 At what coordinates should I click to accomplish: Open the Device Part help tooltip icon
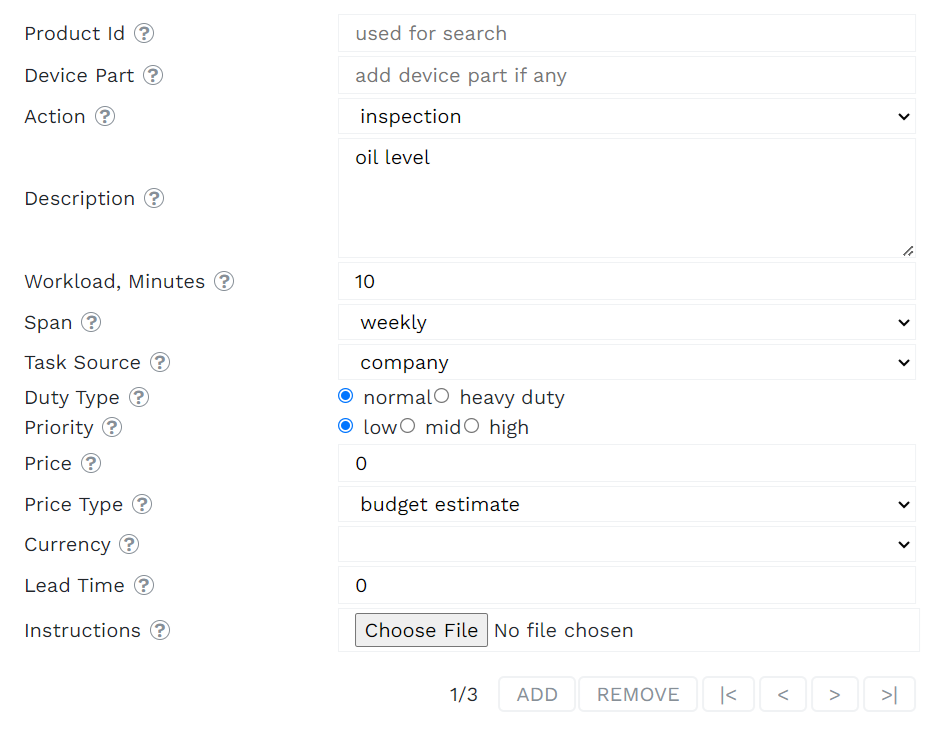153,75
